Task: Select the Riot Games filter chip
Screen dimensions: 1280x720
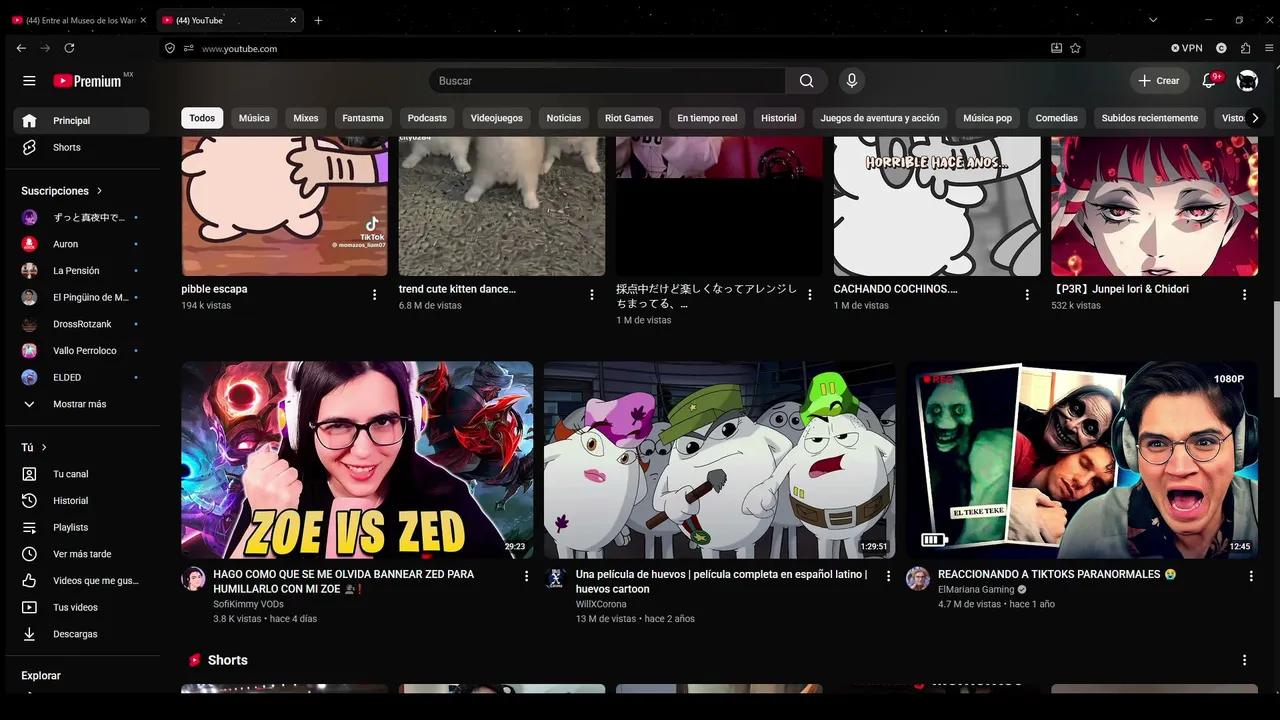Action: tap(629, 118)
